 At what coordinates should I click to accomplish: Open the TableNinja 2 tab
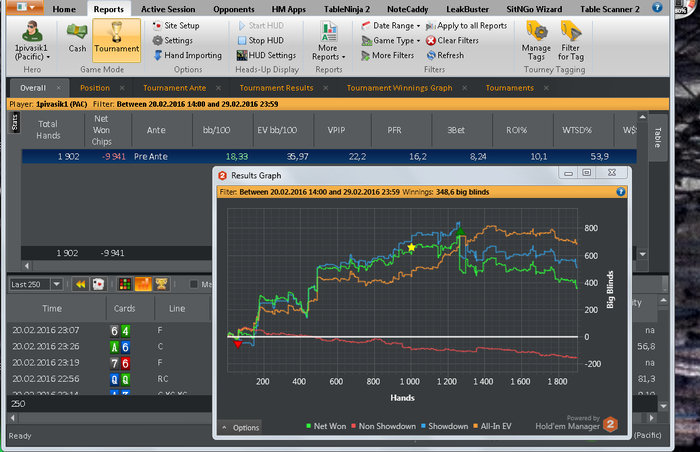(x=347, y=9)
